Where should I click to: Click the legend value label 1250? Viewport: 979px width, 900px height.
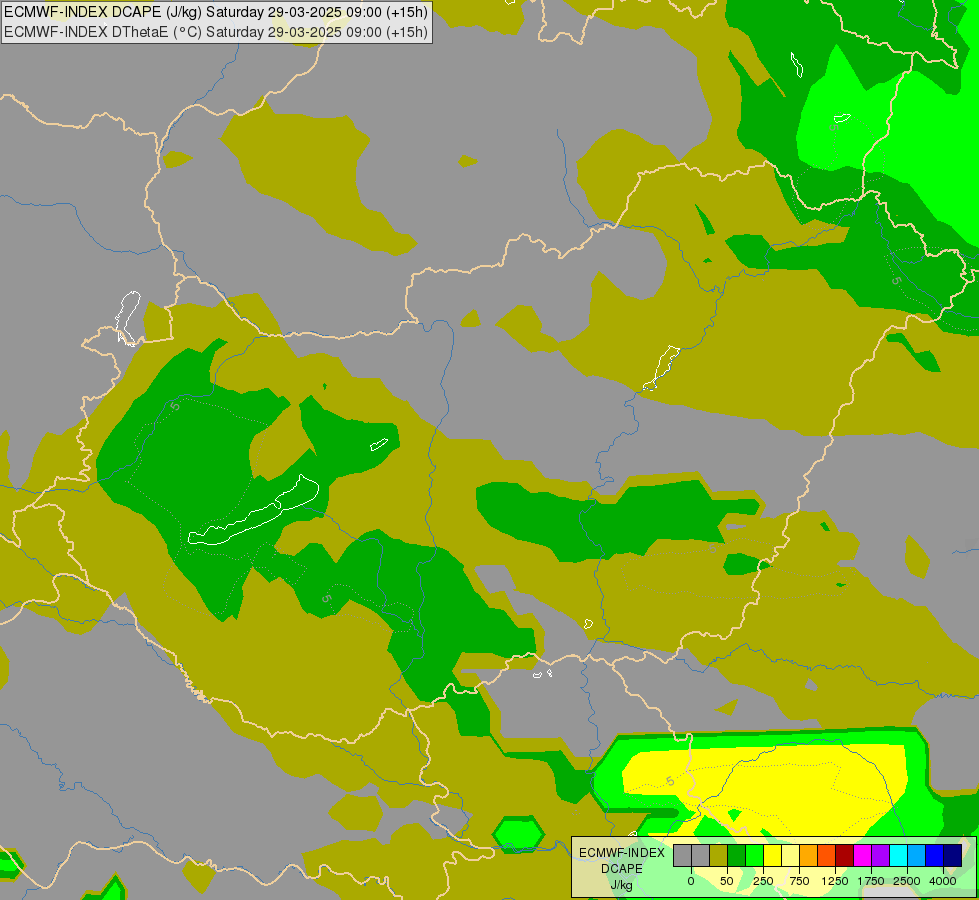pyautogui.click(x=835, y=881)
